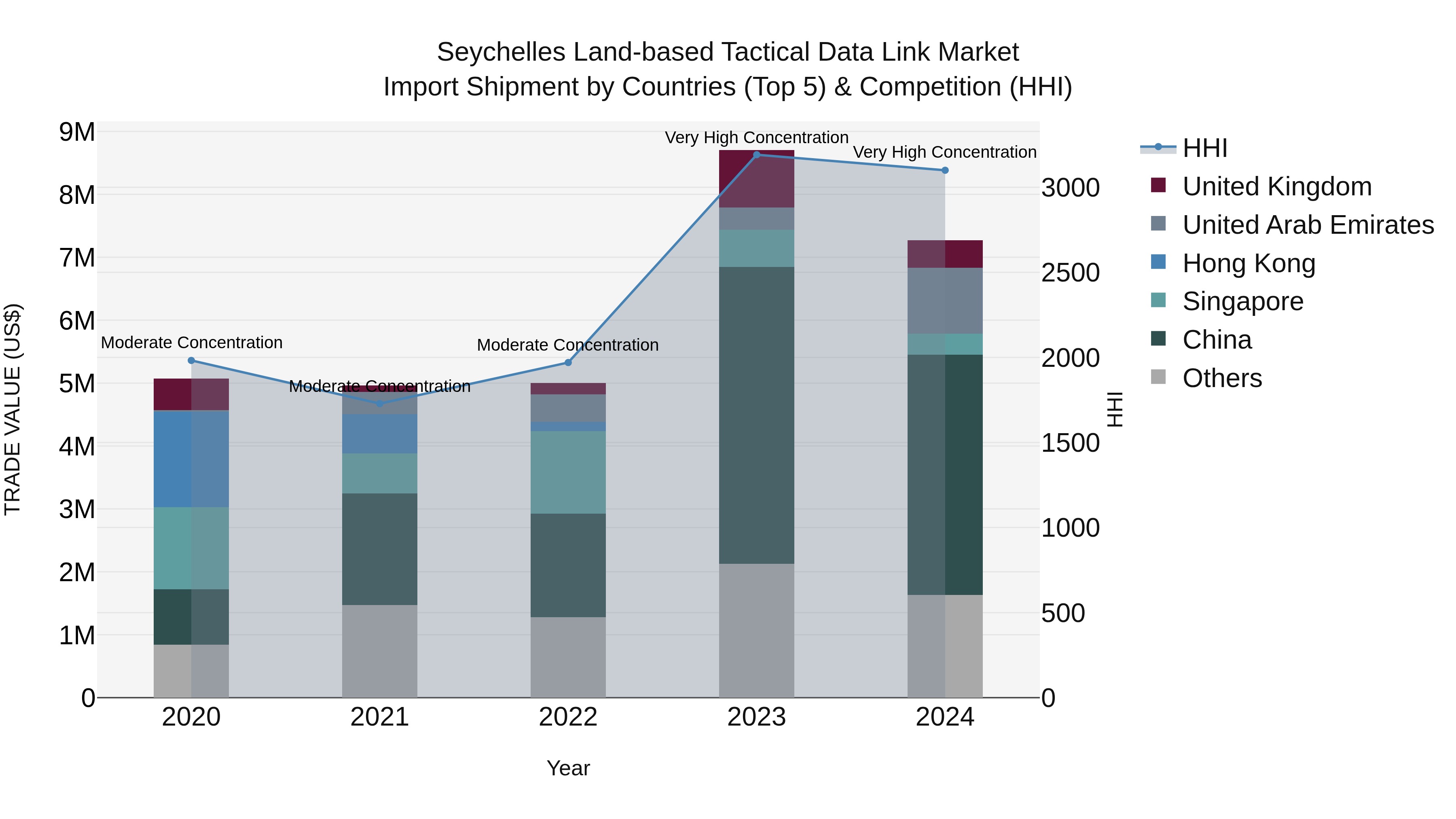
Task: Toggle China legend entry
Action: point(1202,340)
